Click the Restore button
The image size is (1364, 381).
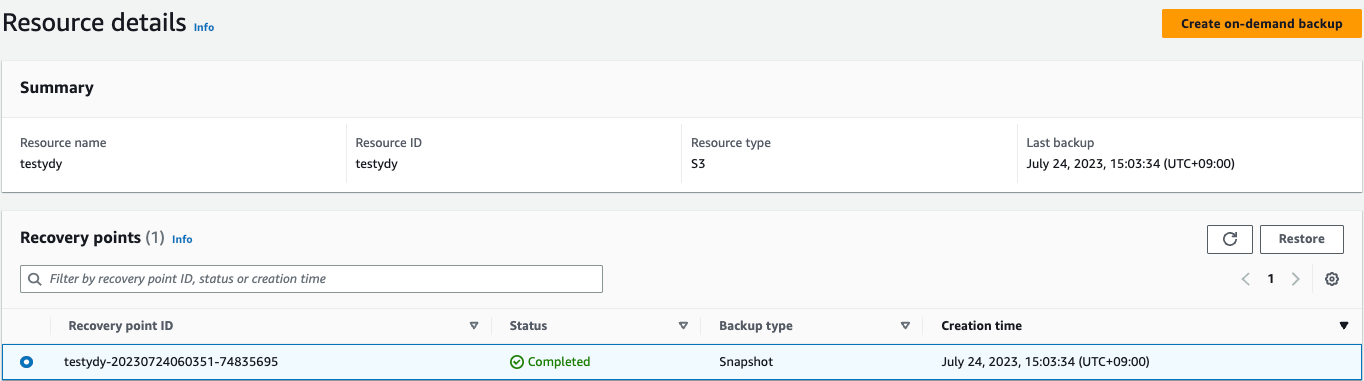point(1301,239)
